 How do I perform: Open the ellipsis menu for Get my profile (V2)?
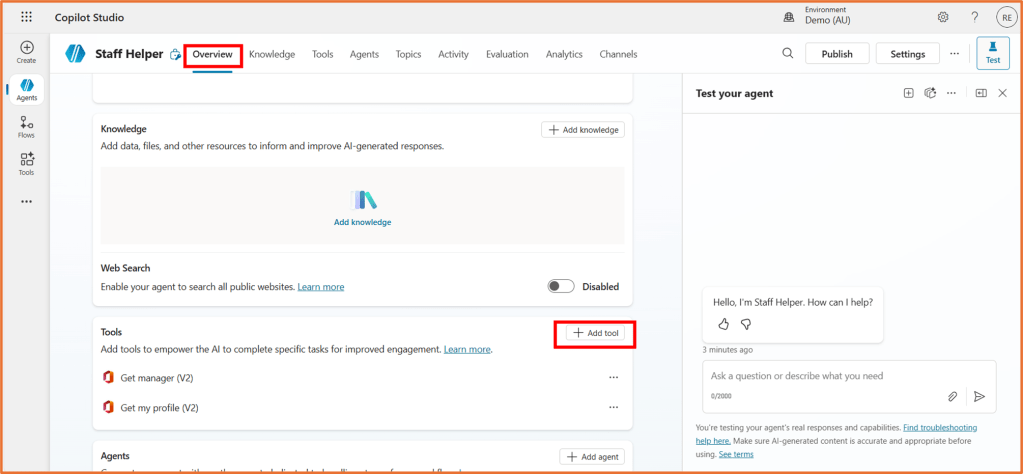point(613,407)
